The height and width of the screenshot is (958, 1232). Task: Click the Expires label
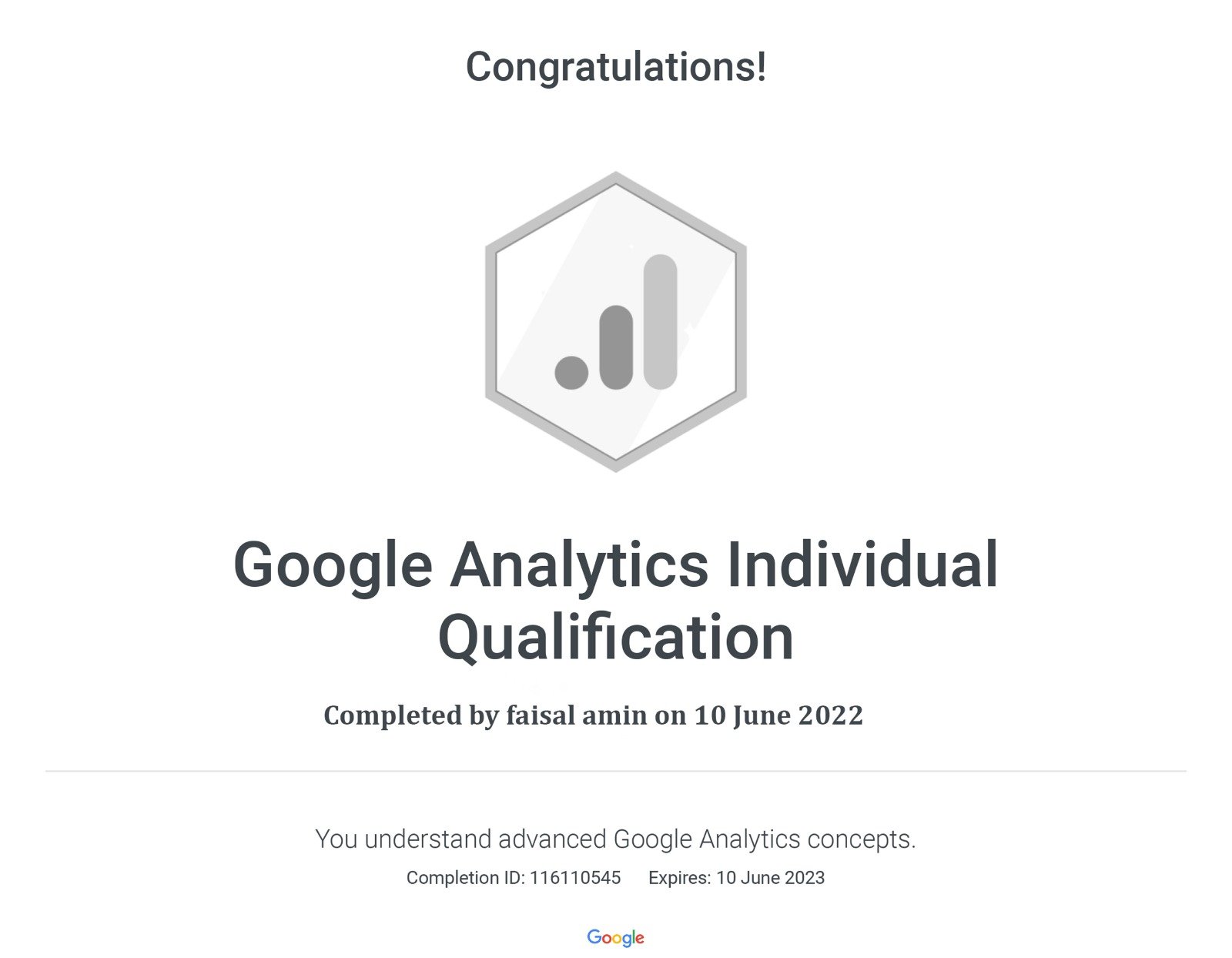(x=680, y=878)
